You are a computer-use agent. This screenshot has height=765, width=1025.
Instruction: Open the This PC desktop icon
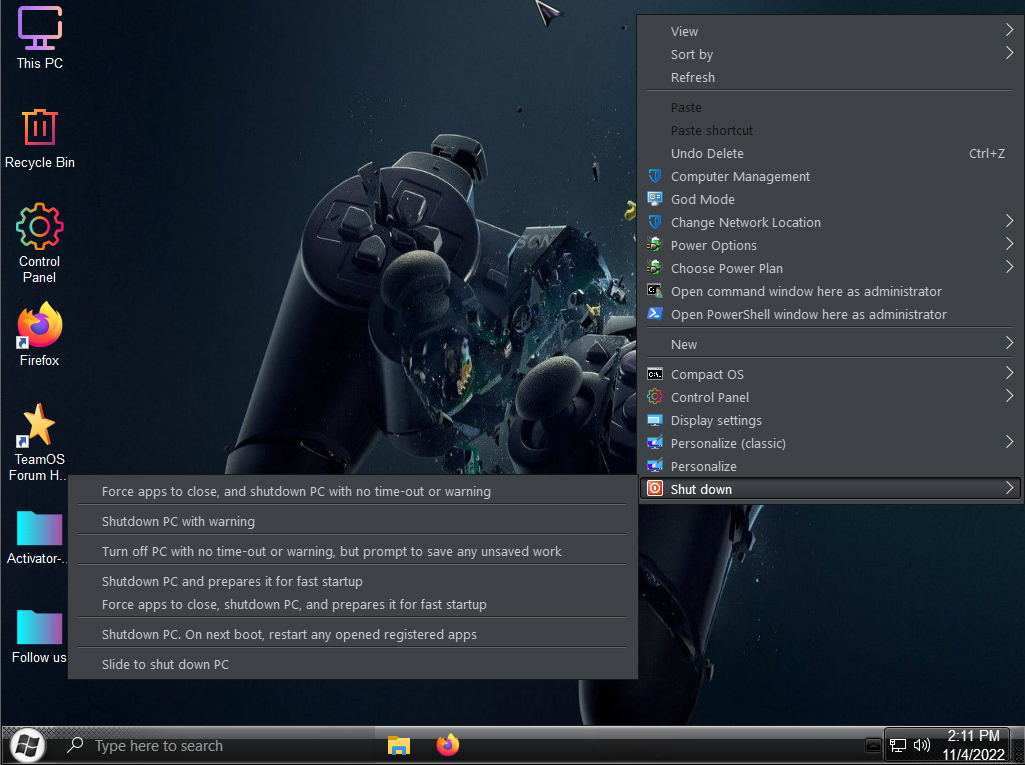point(39,37)
